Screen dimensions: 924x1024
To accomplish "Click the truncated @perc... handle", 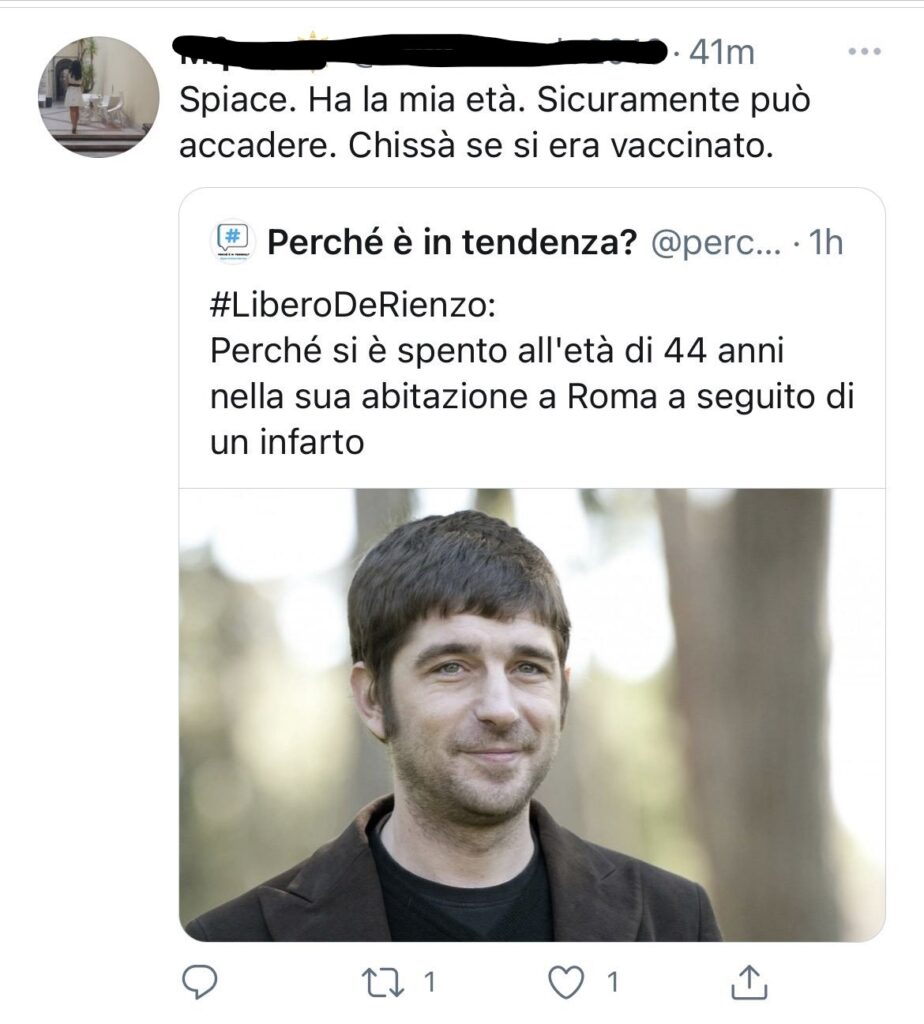I will click(x=716, y=242).
